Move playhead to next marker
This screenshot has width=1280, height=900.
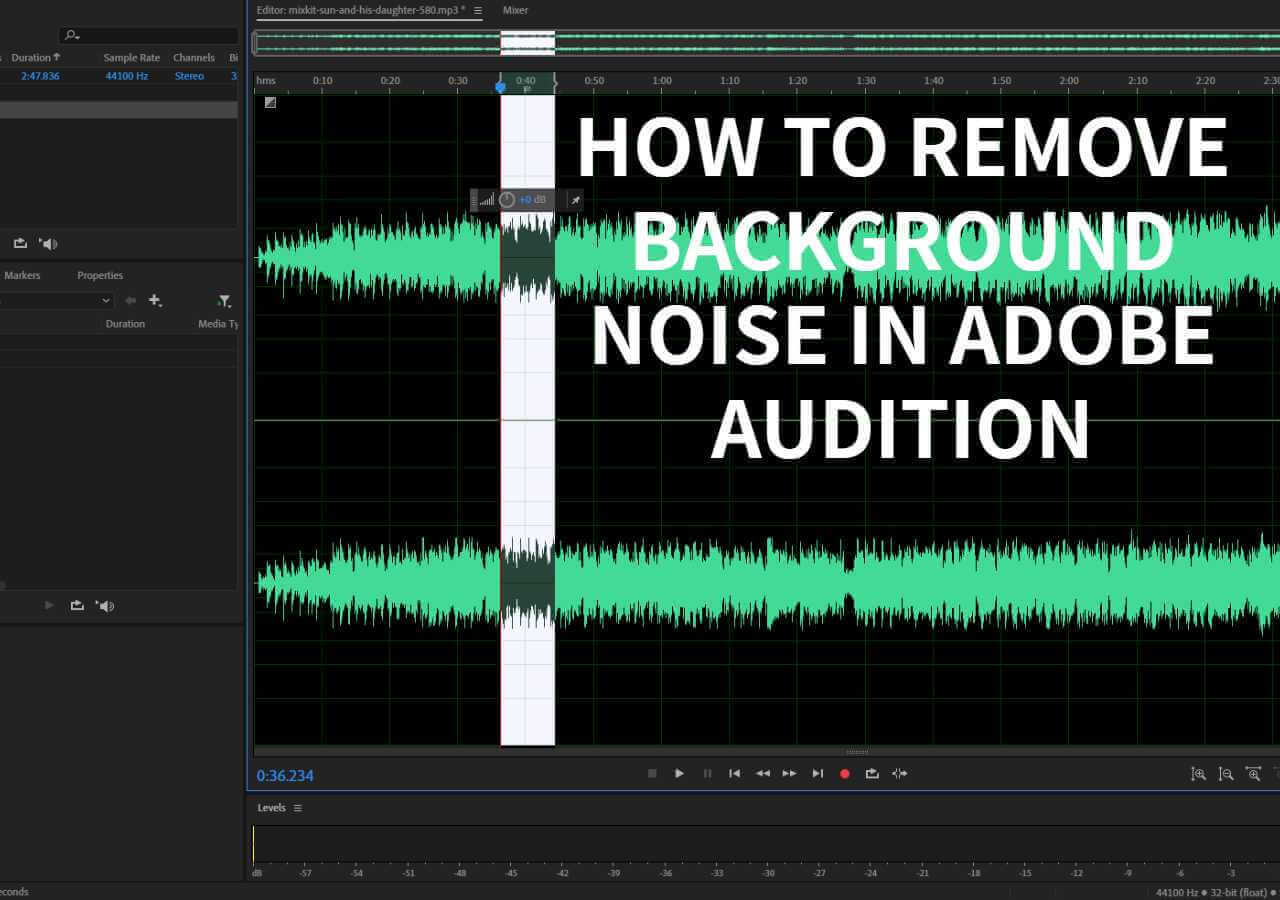(x=817, y=773)
